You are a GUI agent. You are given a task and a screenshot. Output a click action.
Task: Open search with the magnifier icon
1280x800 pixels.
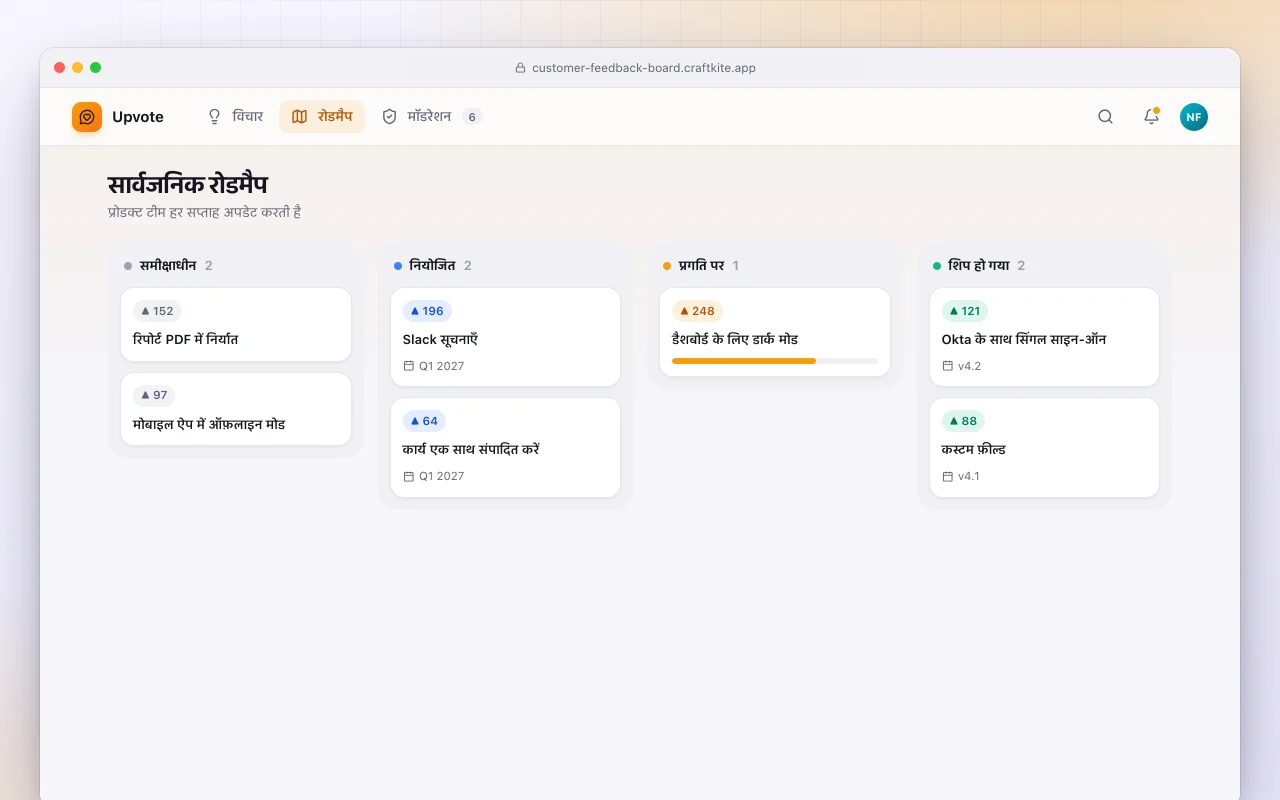[1105, 117]
